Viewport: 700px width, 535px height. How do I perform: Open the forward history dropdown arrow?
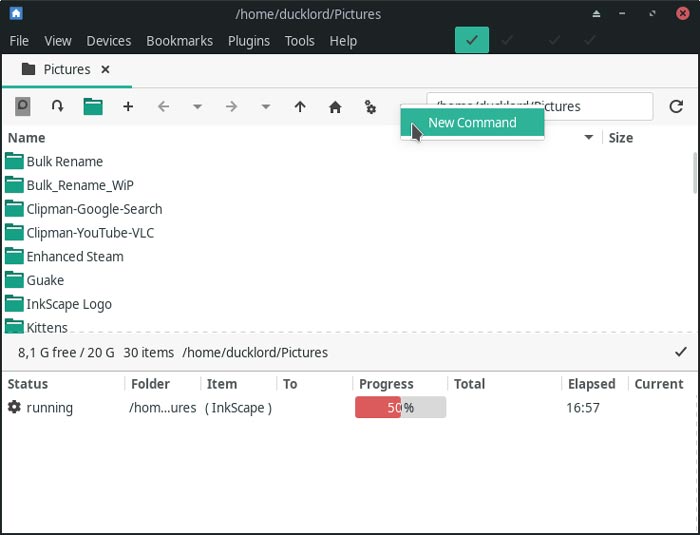click(265, 106)
